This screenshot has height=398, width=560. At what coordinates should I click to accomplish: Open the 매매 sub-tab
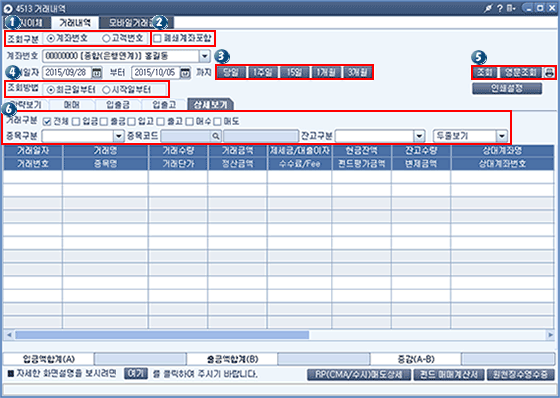pos(72,105)
